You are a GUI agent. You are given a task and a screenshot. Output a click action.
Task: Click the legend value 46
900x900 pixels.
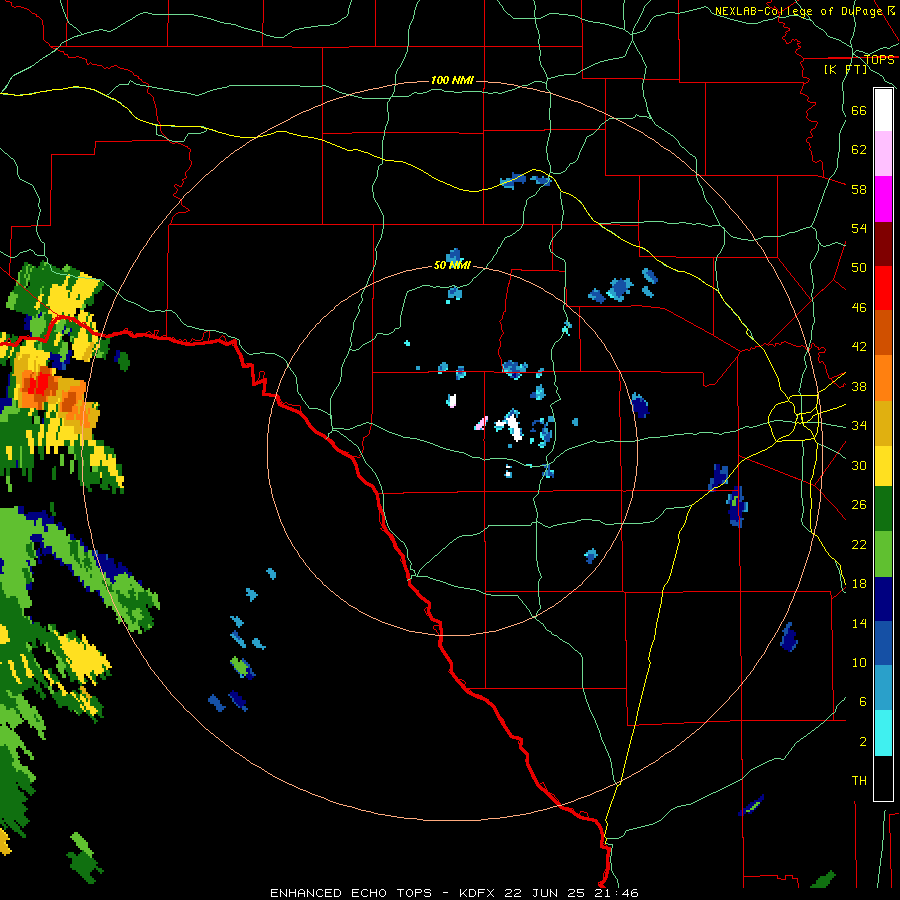pyautogui.click(x=859, y=308)
